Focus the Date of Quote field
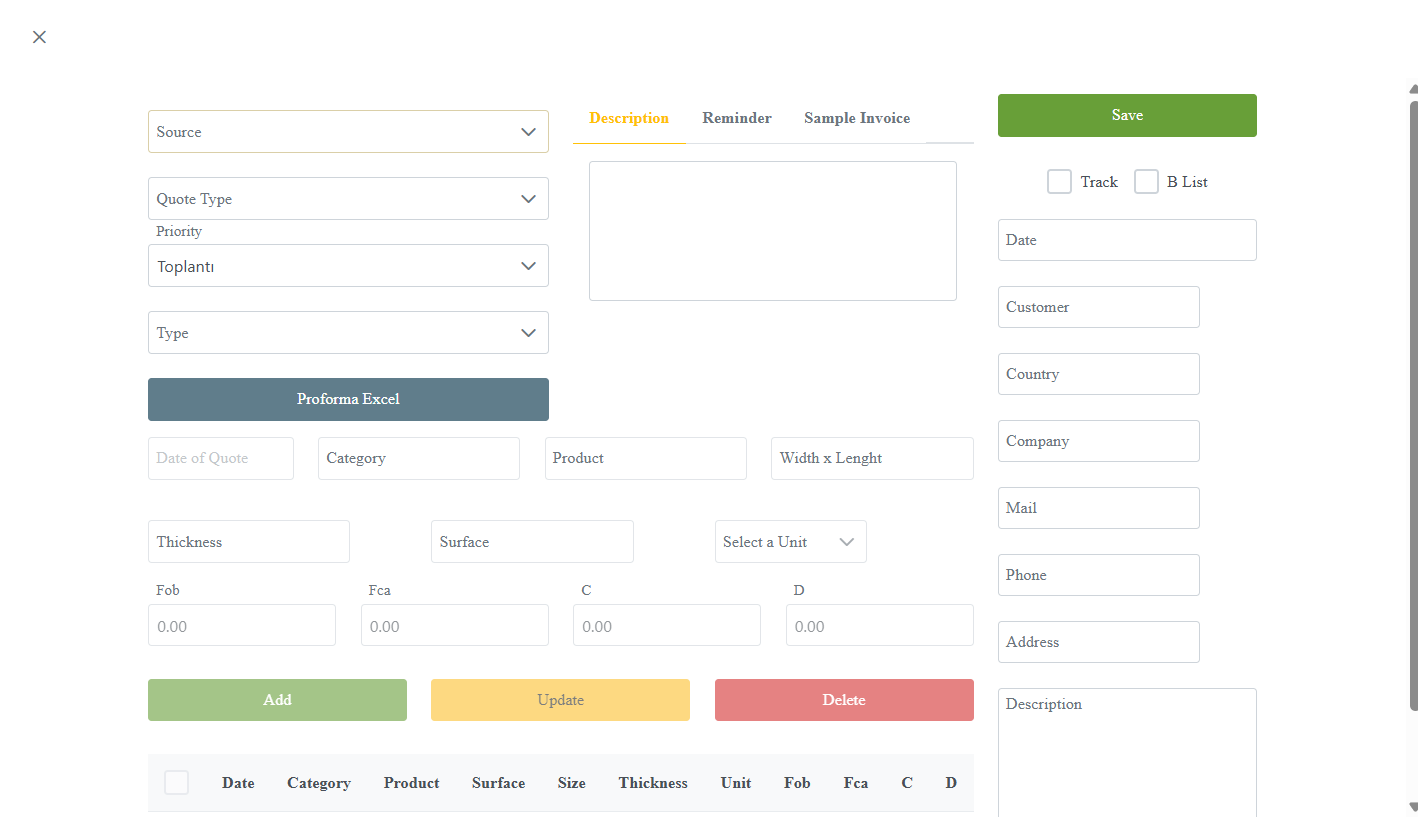The image size is (1418, 817). click(x=220, y=458)
